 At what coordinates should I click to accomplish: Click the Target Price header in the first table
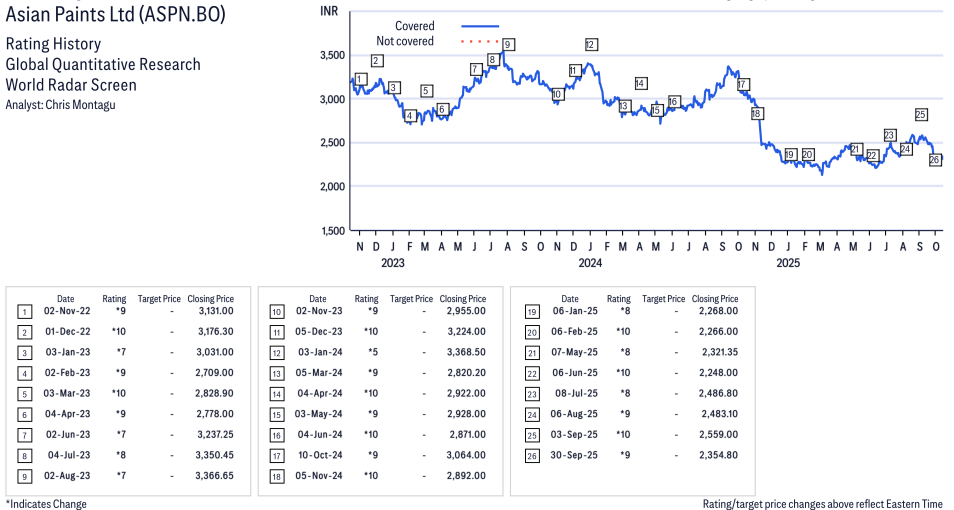tap(159, 298)
